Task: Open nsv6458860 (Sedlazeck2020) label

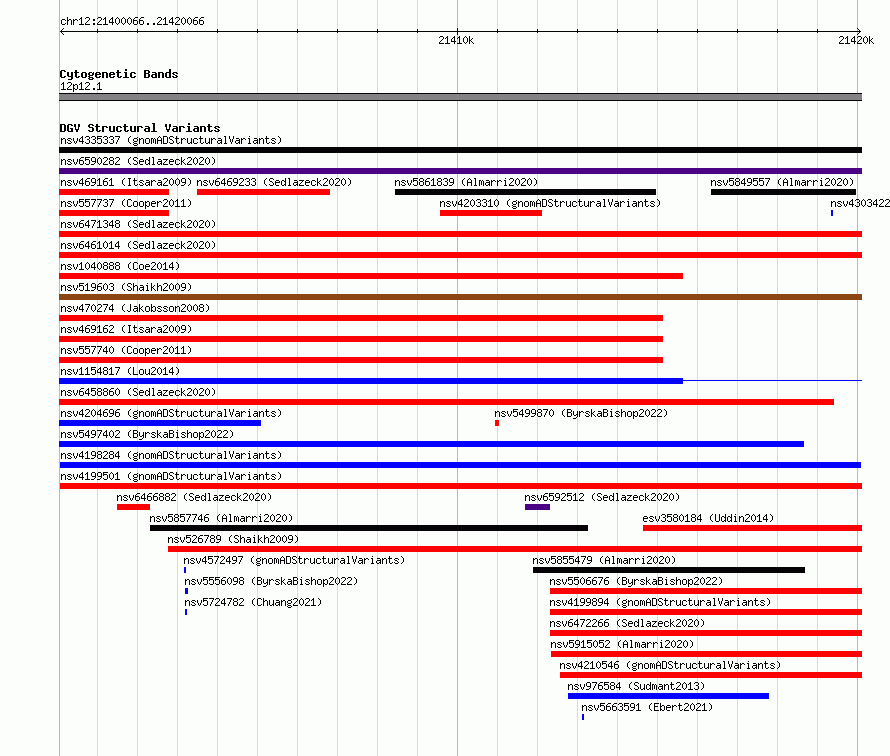Action: (138, 392)
